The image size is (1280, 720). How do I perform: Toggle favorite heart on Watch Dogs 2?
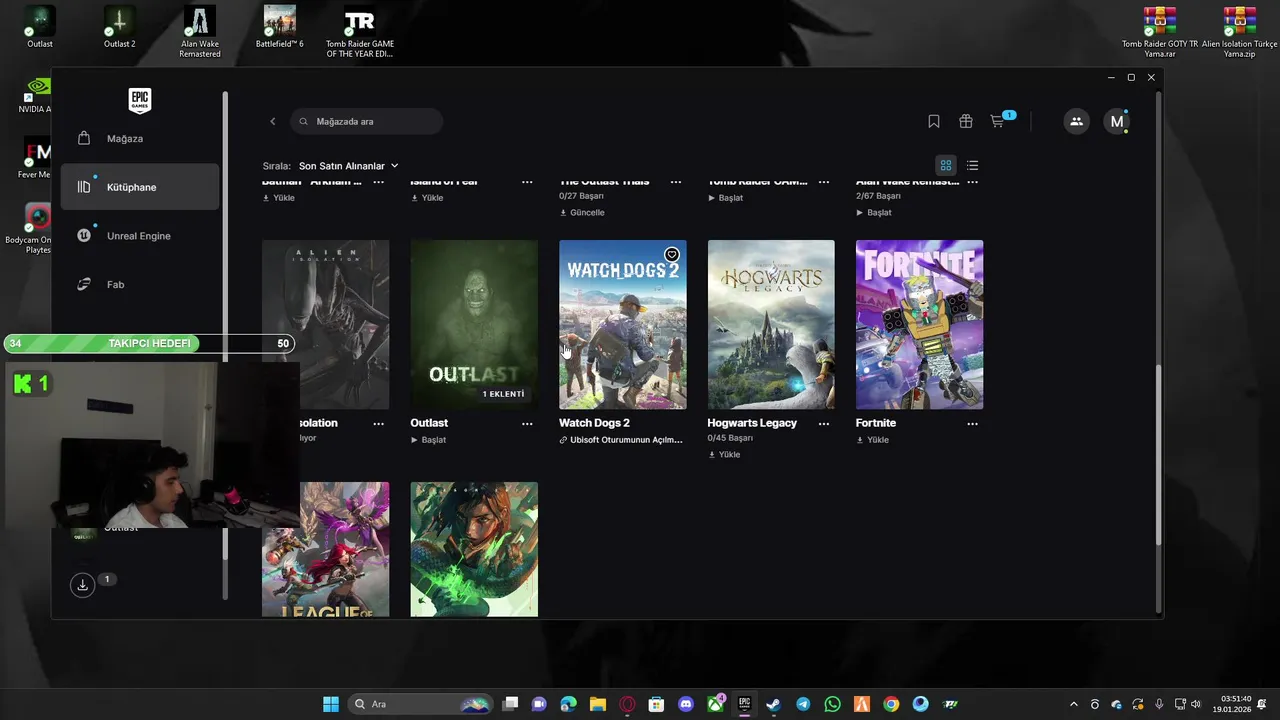point(672,254)
